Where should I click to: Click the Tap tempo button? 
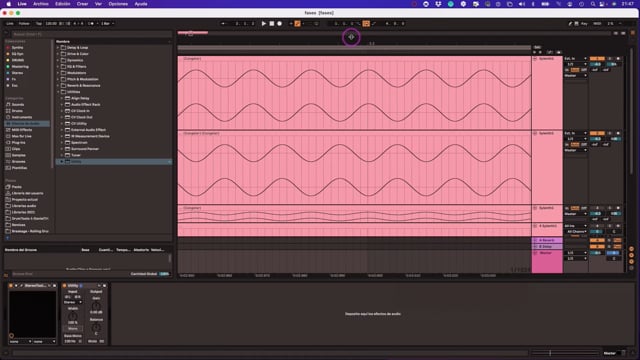[x=39, y=24]
